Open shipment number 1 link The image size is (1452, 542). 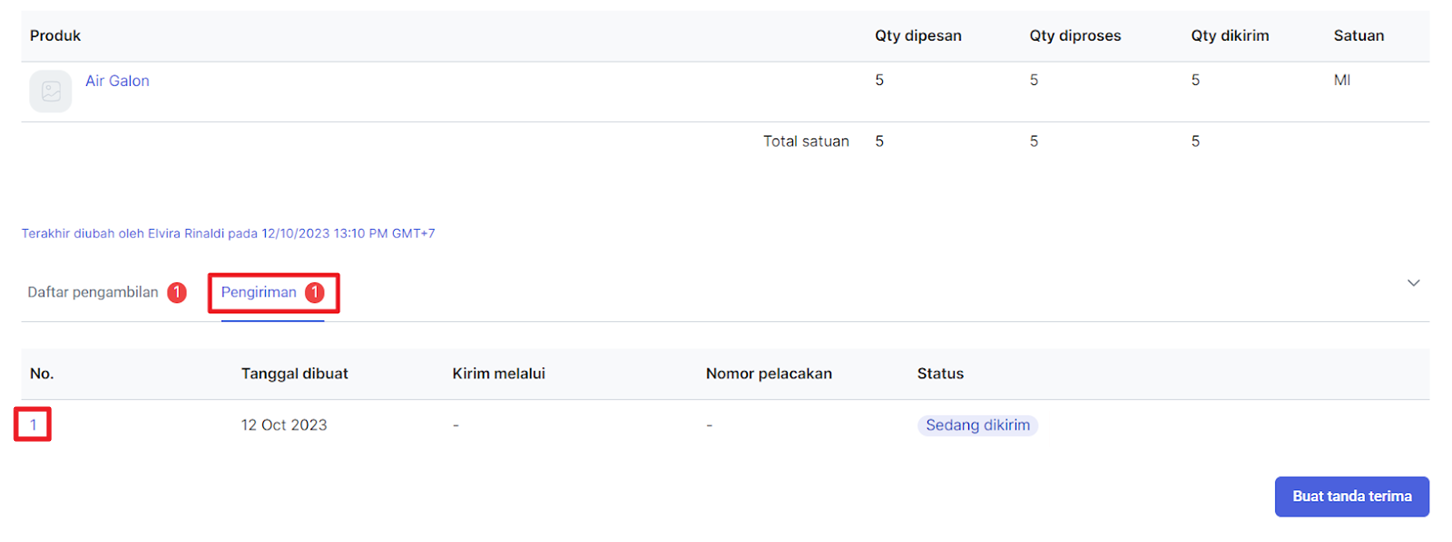click(33, 425)
